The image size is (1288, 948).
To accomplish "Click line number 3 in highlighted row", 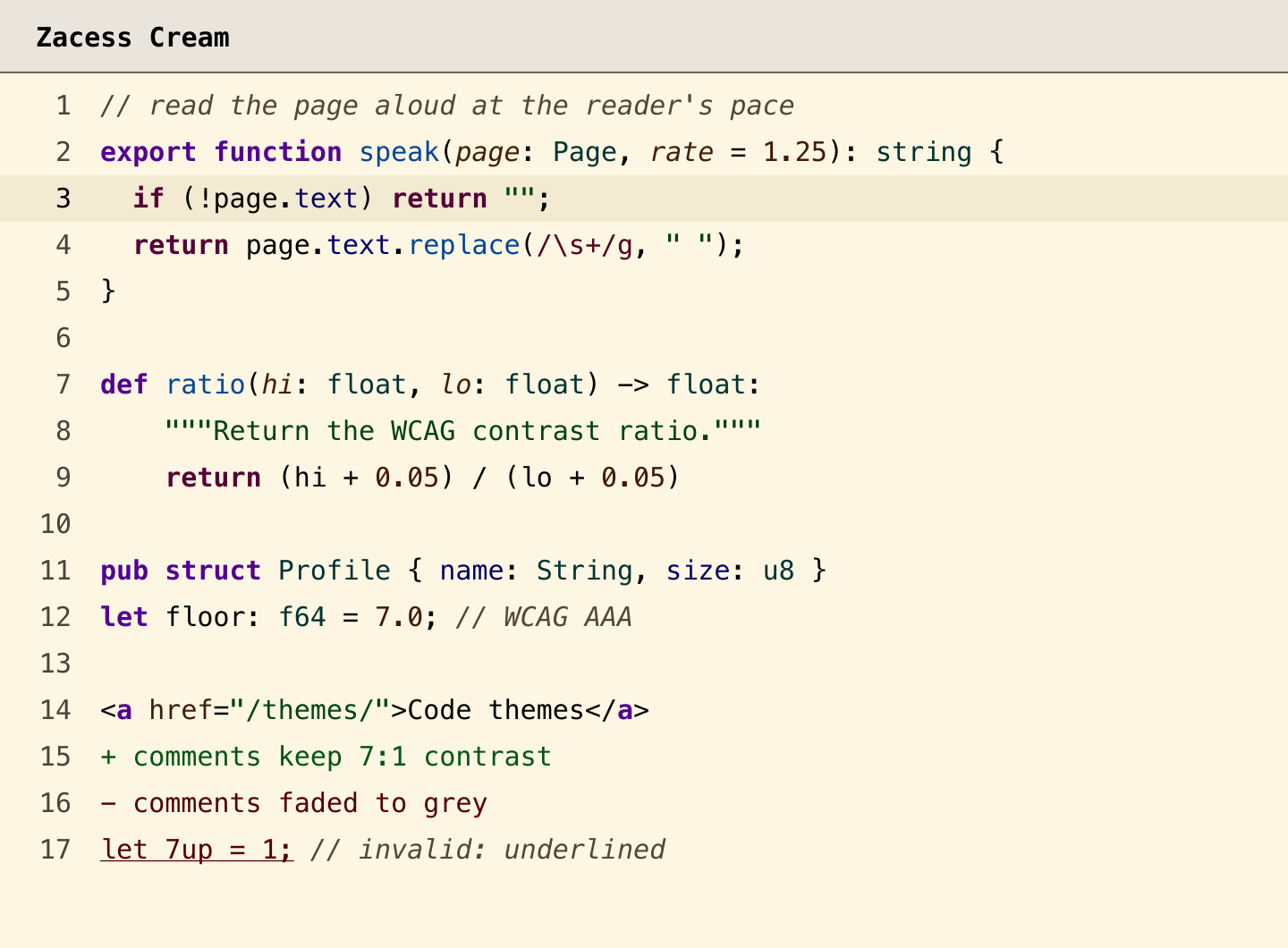I will pyautogui.click(x=63, y=199).
